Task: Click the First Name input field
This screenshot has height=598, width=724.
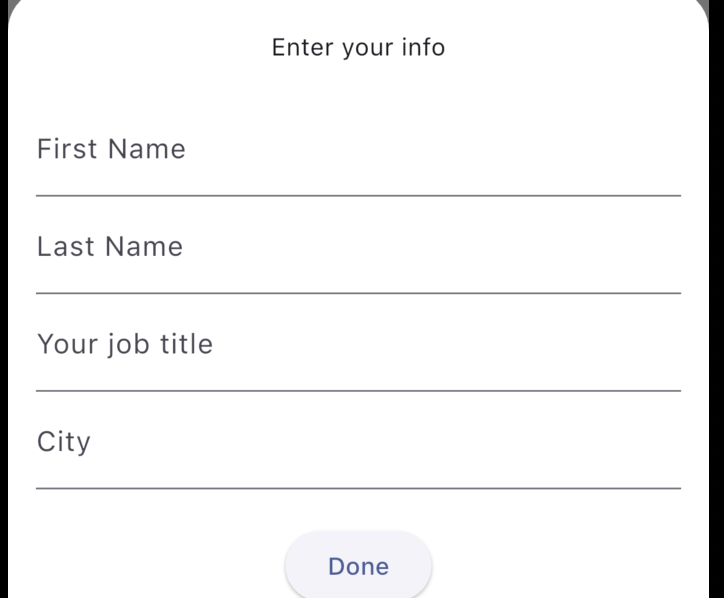Action: click(358, 160)
